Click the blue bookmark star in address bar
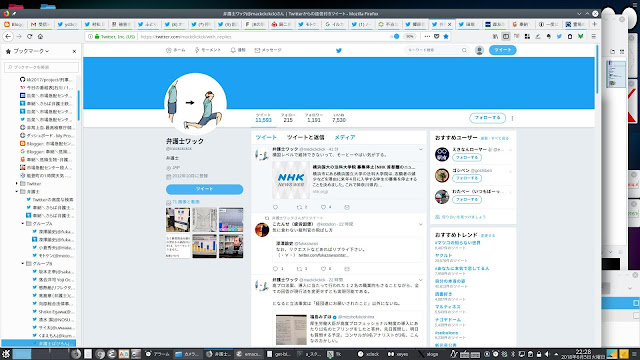Image resolution: width=640 pixels, height=360 pixels. pyautogui.click(x=446, y=36)
